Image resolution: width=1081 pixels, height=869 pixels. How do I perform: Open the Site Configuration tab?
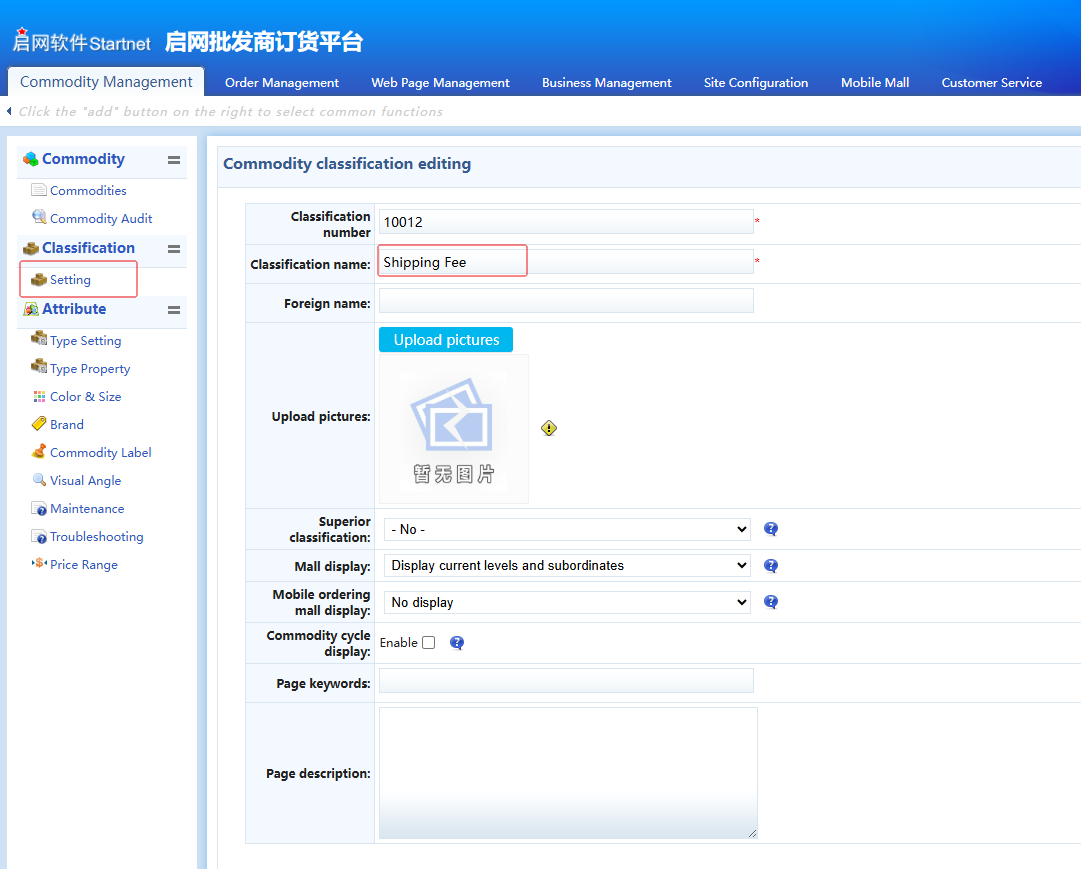click(x=756, y=83)
